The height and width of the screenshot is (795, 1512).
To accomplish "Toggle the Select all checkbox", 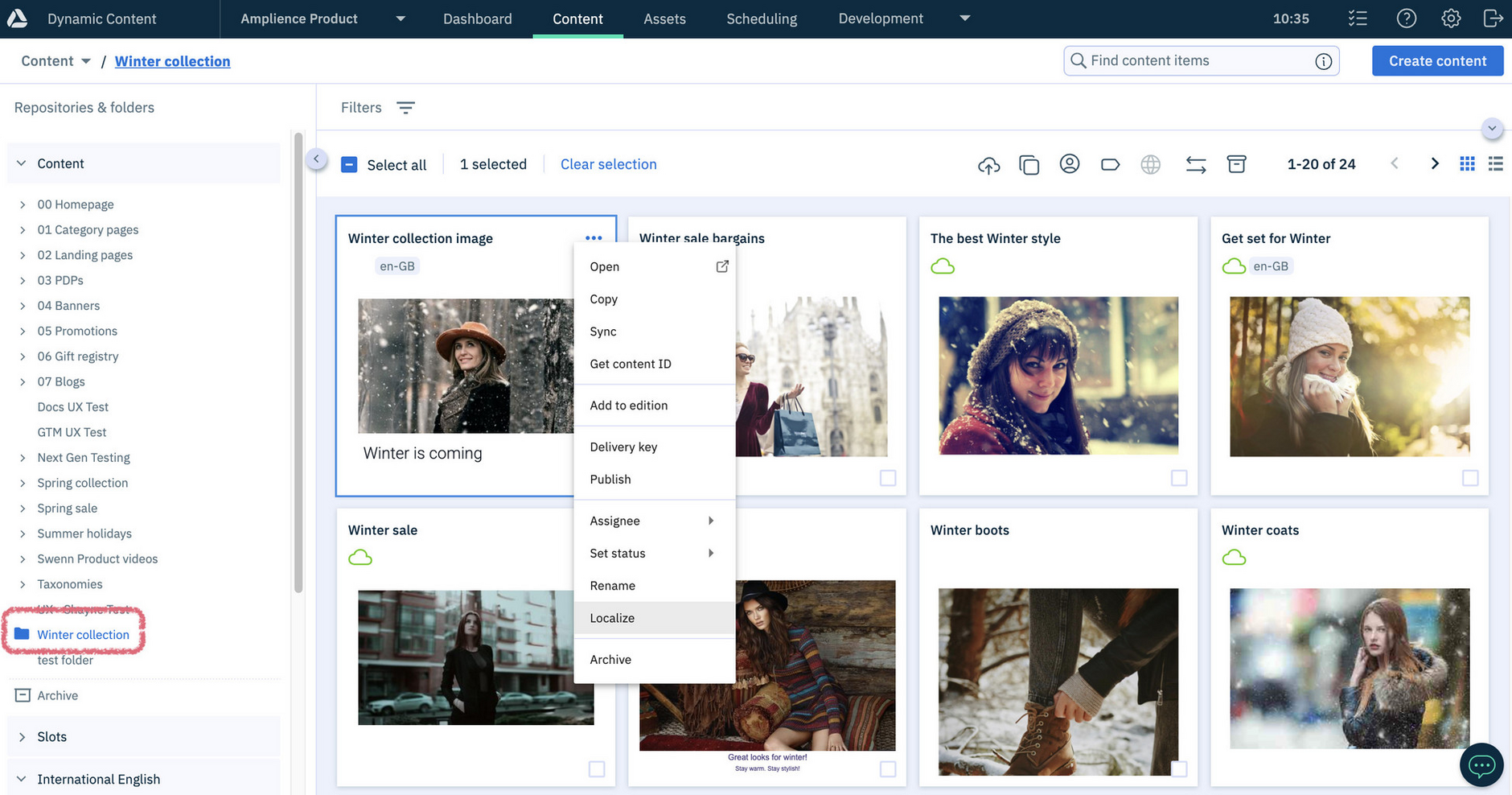I will (349, 165).
